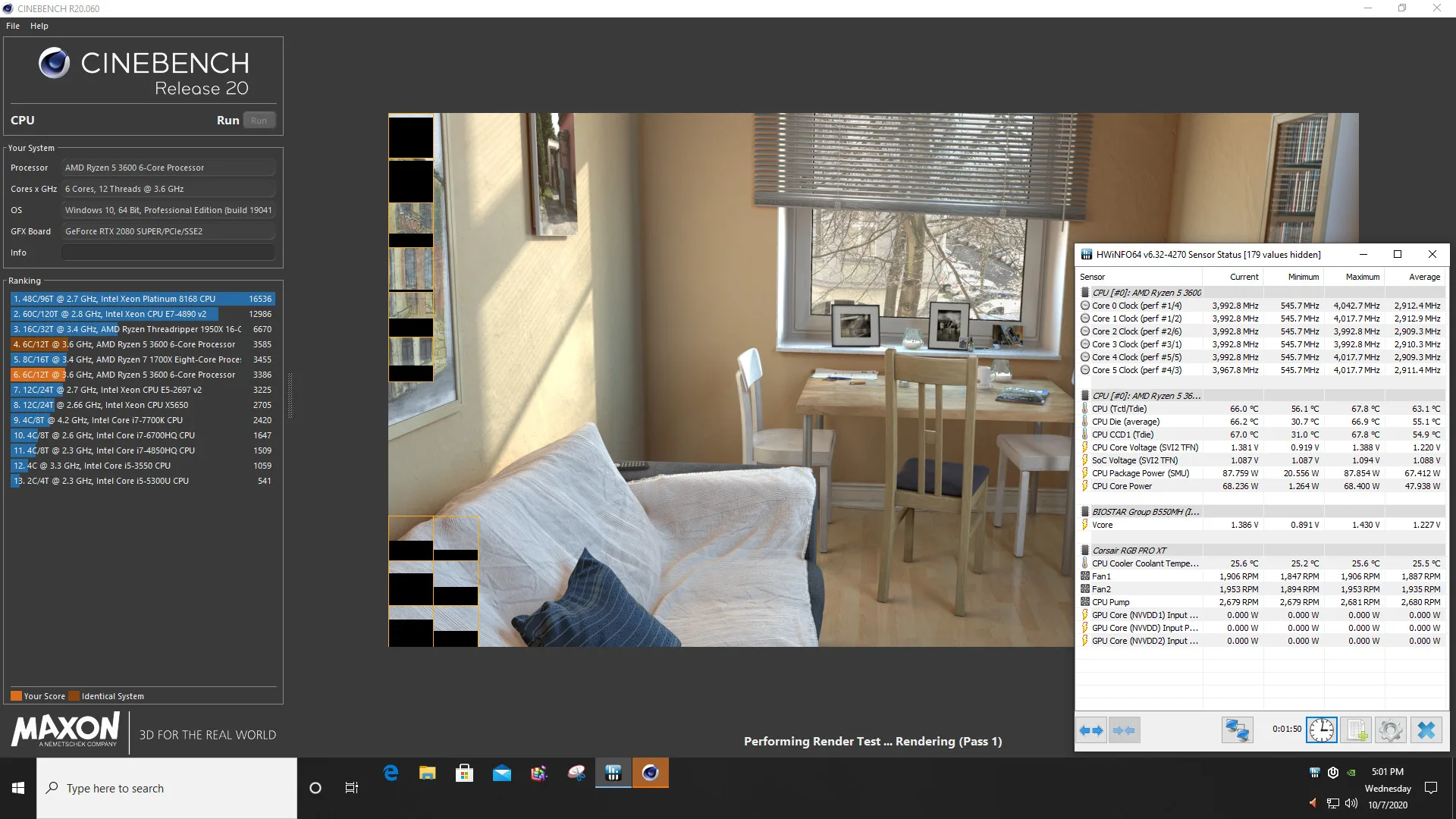Start HWiNFO logging with sheet icon

[1356, 730]
